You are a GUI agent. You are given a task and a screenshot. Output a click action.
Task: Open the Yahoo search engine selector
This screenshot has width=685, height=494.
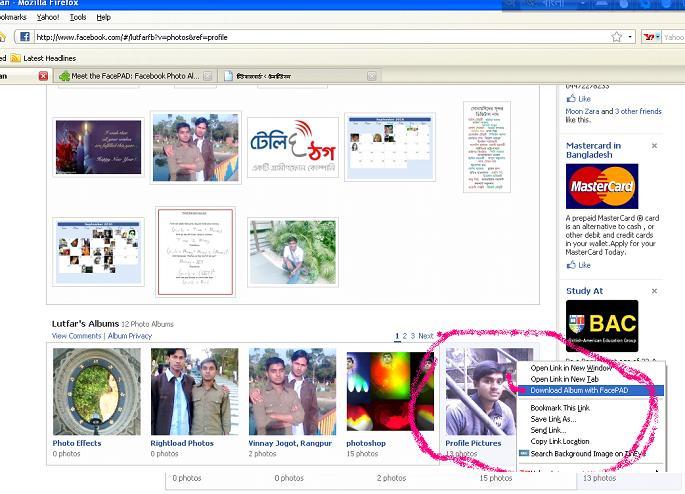(x=651, y=37)
